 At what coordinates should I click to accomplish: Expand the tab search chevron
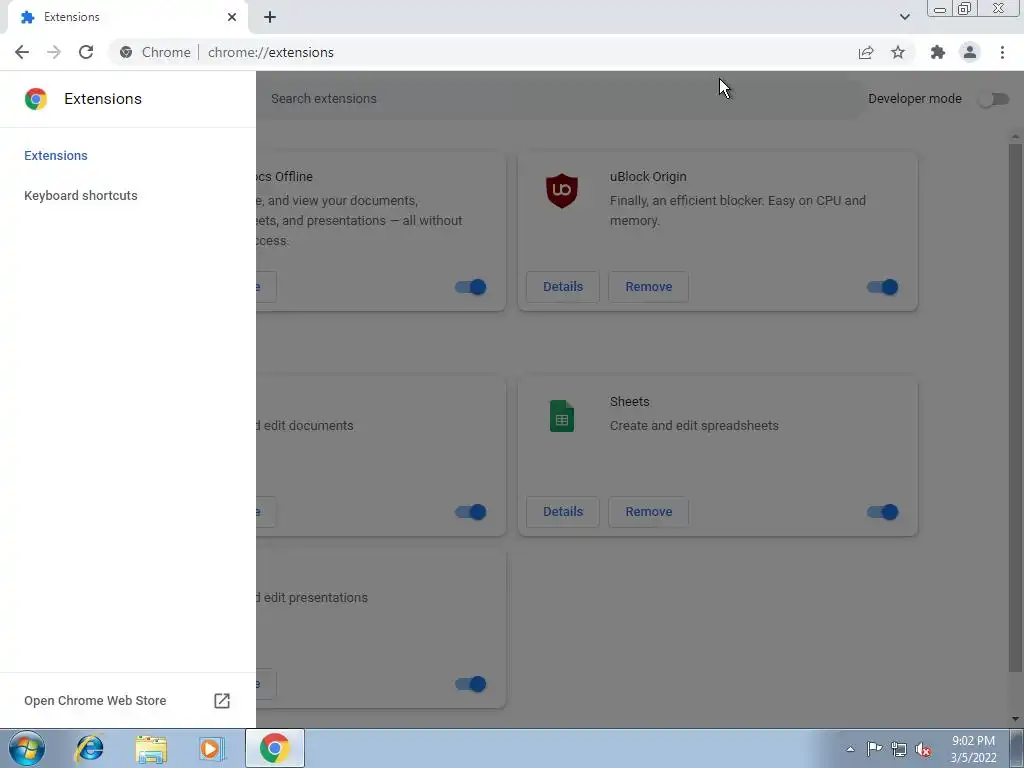click(x=904, y=17)
